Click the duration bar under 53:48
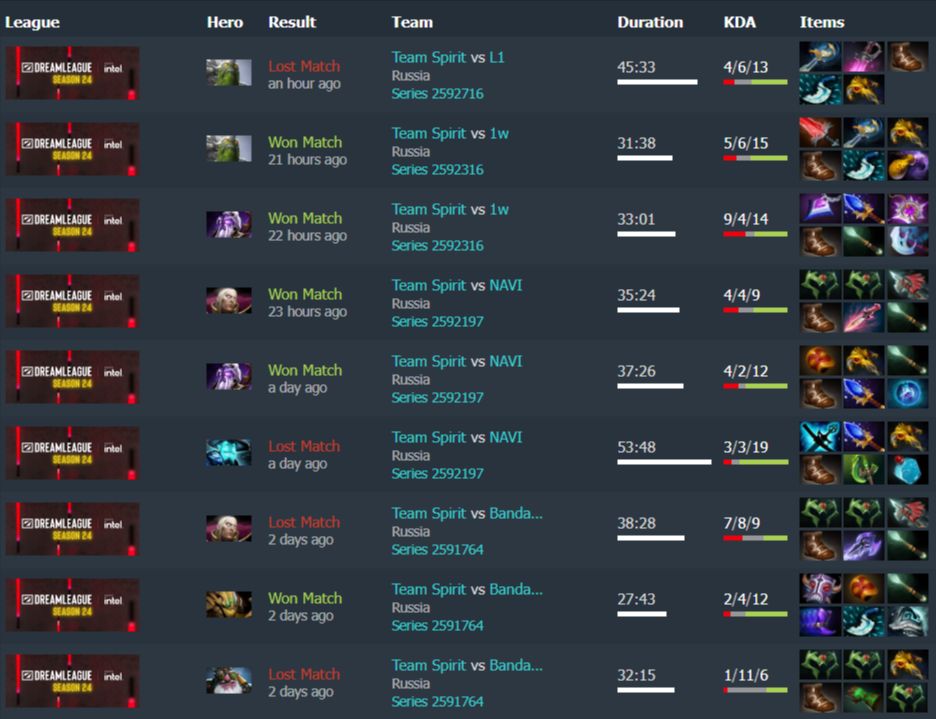Screen dimensions: 936x719 point(664,462)
